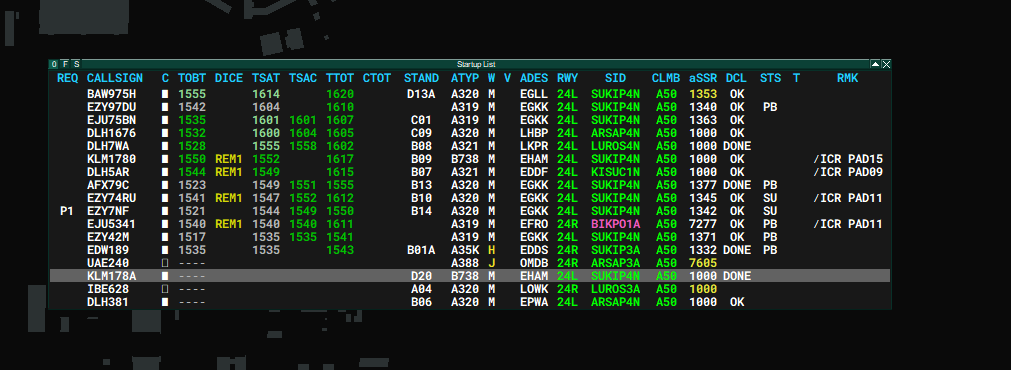This screenshot has height=370, width=1011.
Task: Toggle clearance checkbox for IBE628
Action: pyautogui.click(x=165, y=289)
